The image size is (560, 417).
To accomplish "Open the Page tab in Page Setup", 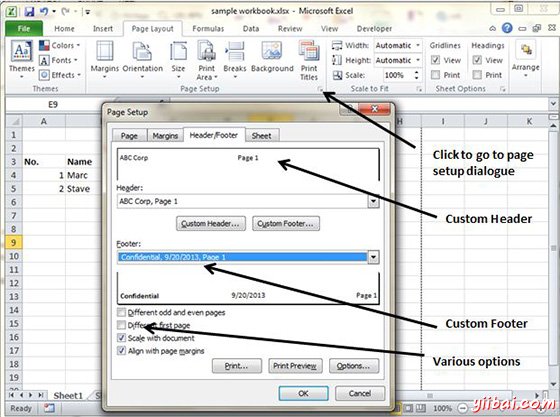I will (x=129, y=136).
